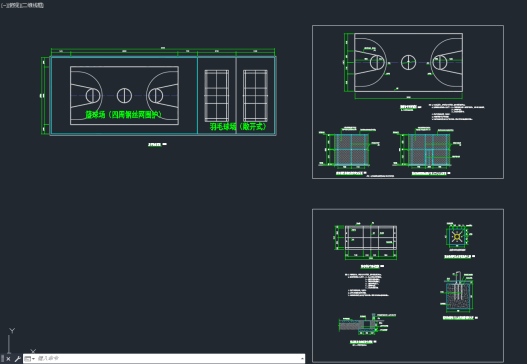This screenshot has width=527, height=364.
Task: Open the viewport [-] controls menu
Action: click(x=4, y=5)
